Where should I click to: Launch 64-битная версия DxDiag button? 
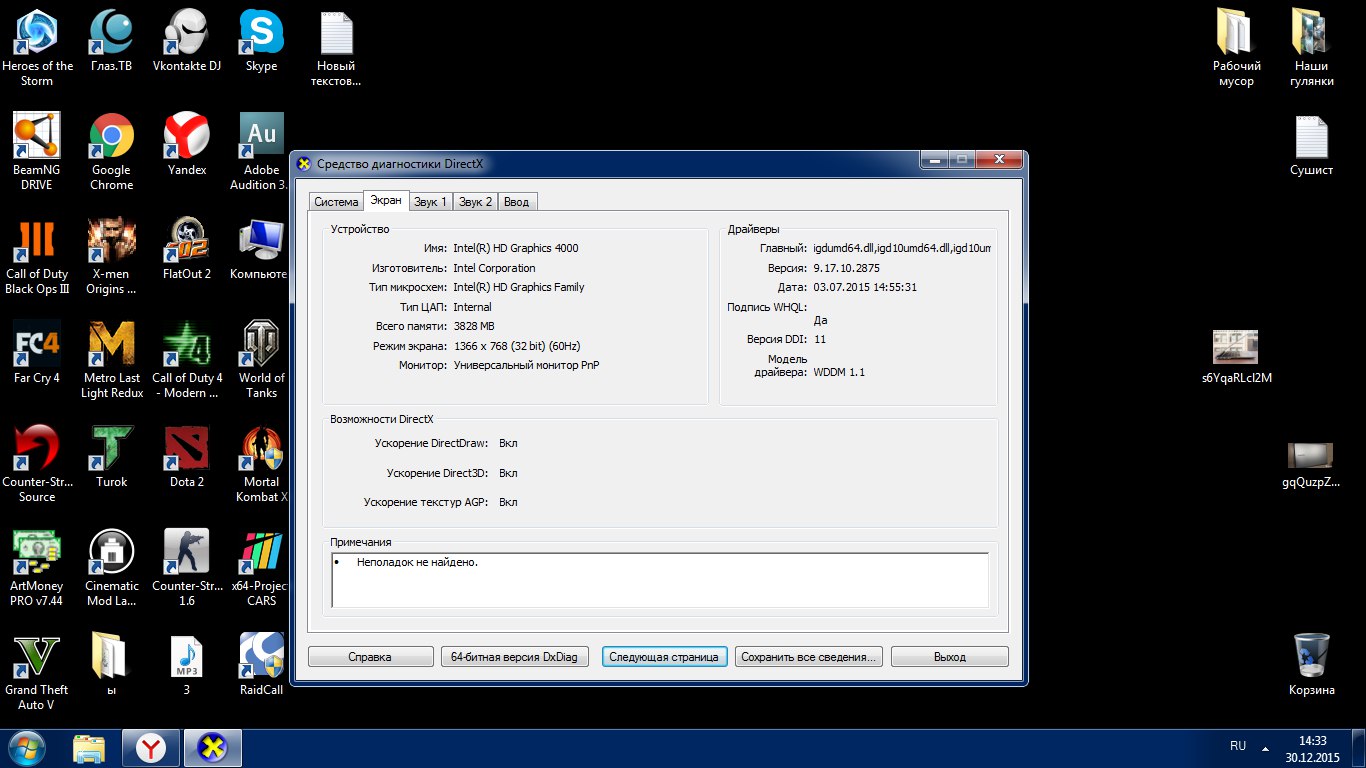(x=515, y=657)
